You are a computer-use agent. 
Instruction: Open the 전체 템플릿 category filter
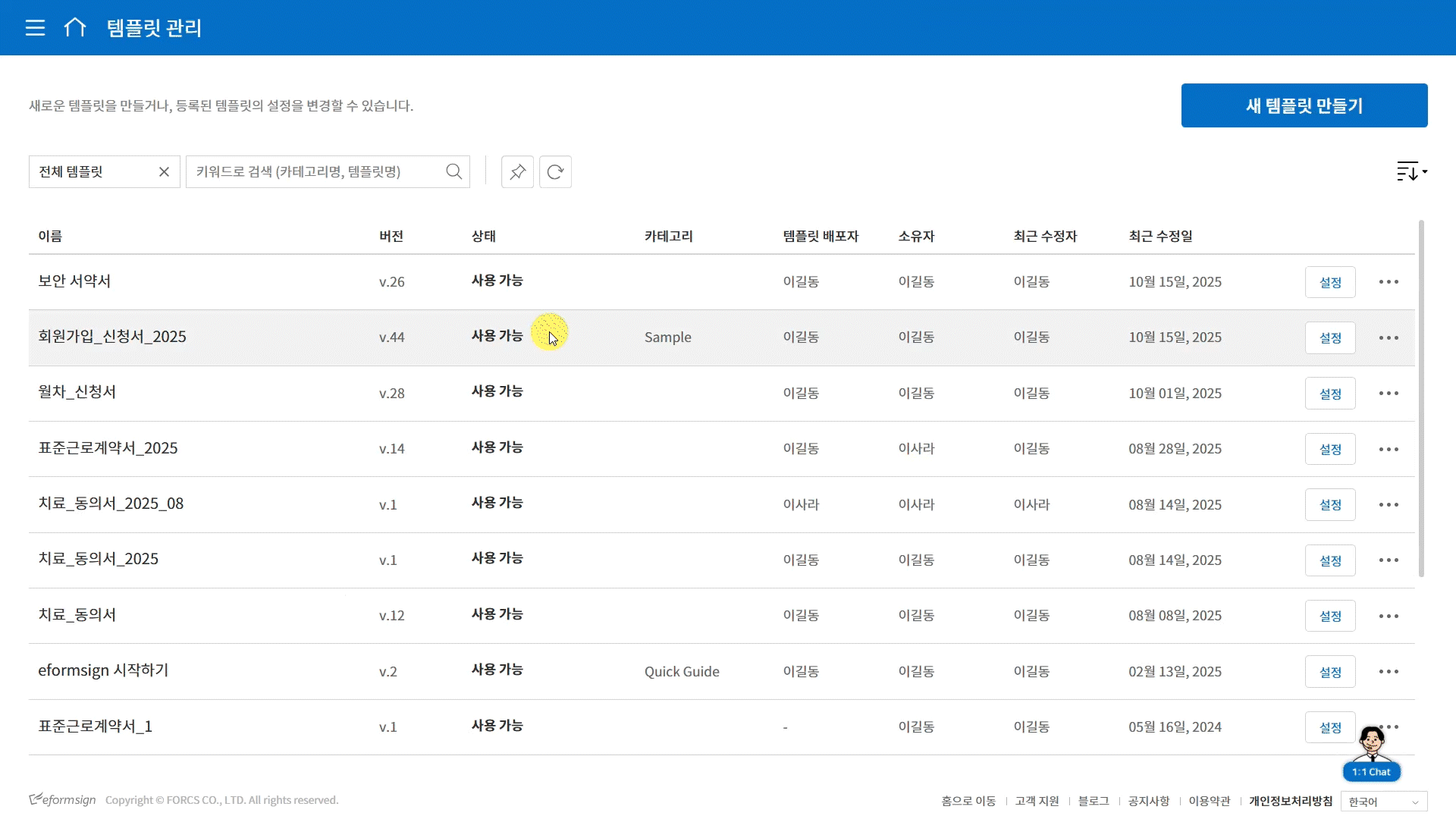(91, 171)
